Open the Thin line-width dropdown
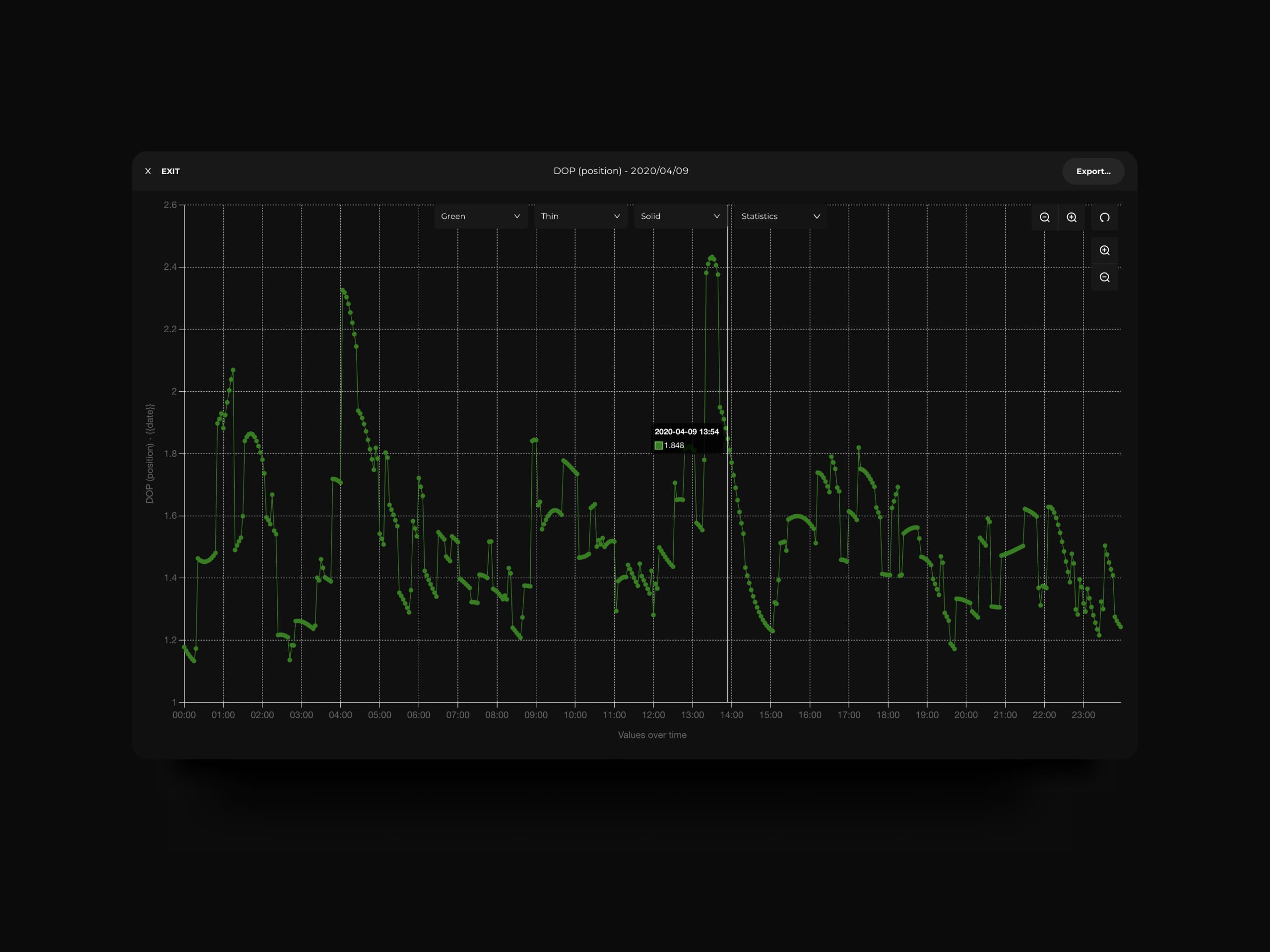 coord(580,216)
